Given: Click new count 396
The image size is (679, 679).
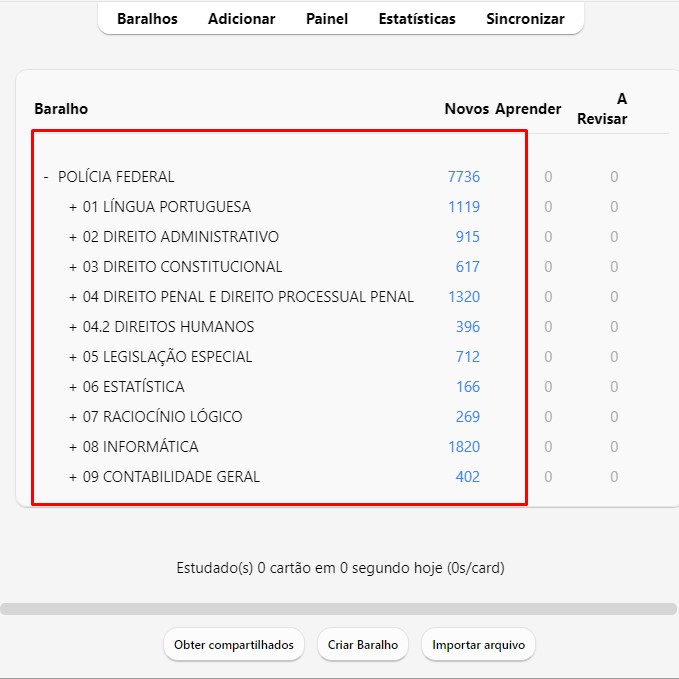Looking at the screenshot, I should click(x=468, y=327).
